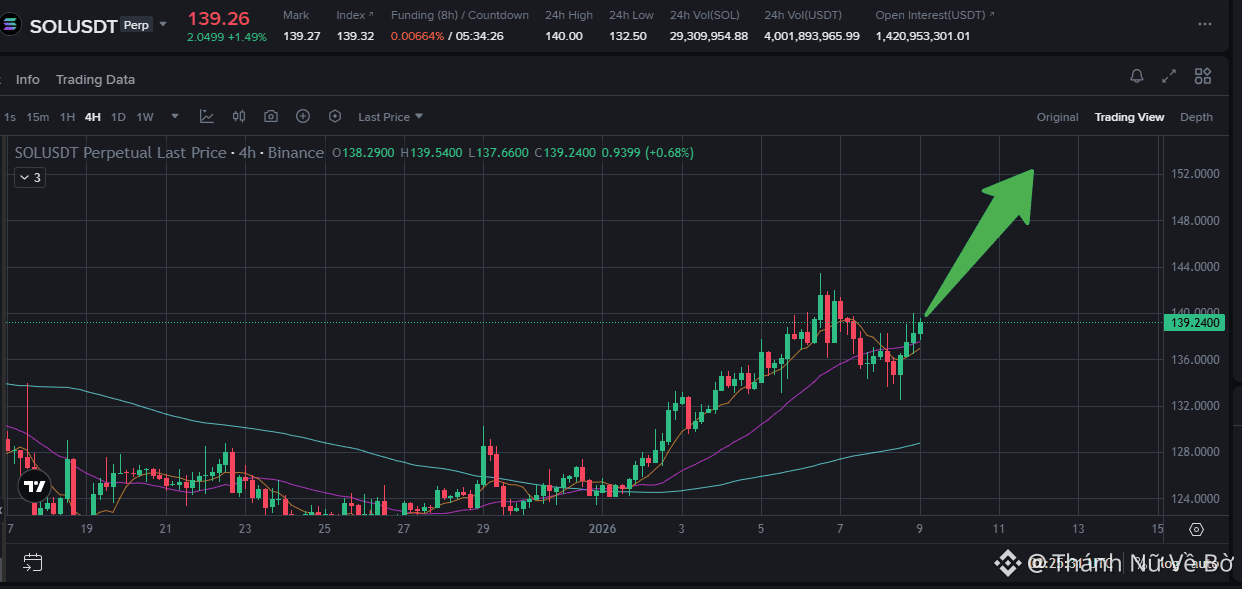Open chart settings hexagon icon
Viewport: 1242px width, 589px height.
click(335, 117)
